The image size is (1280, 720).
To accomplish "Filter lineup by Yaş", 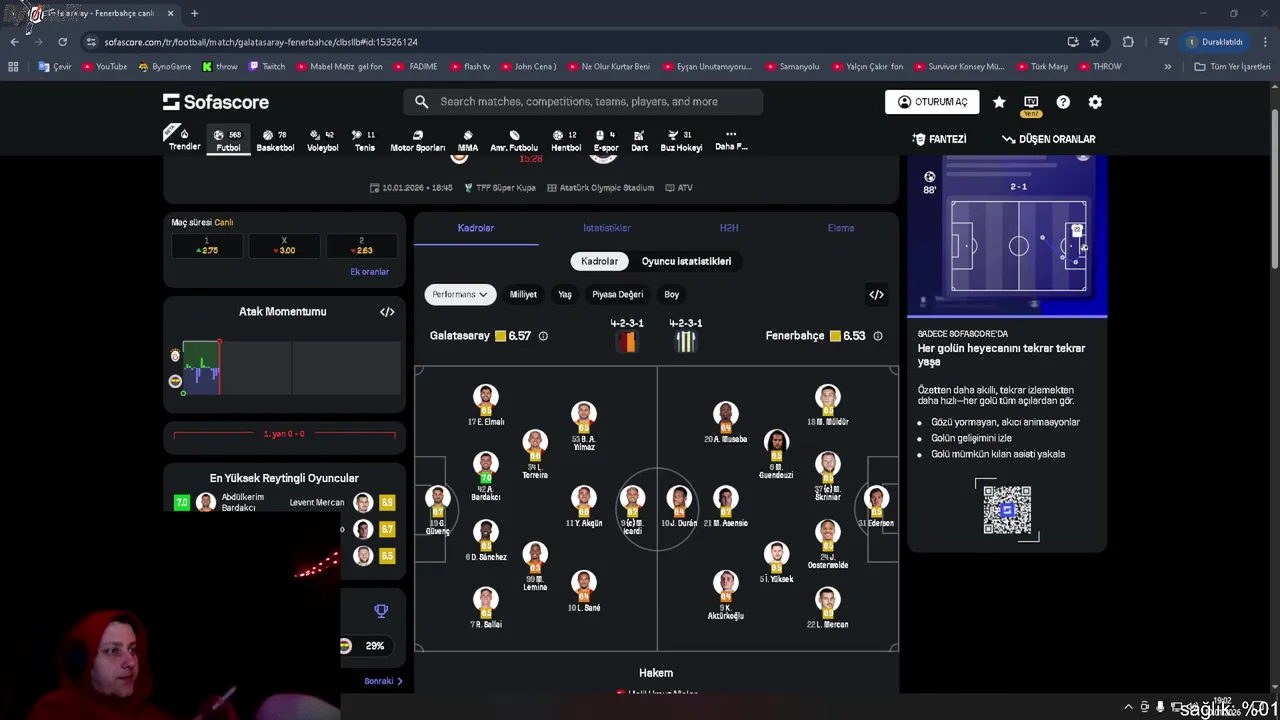I will pos(564,294).
